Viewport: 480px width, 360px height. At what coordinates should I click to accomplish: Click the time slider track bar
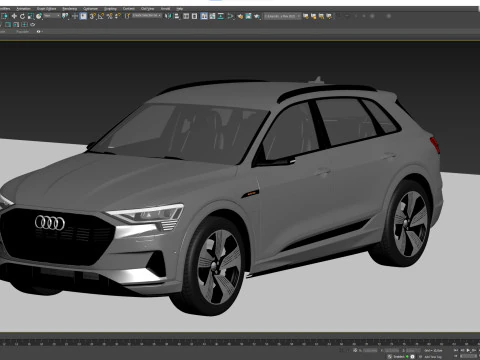coord(240,342)
